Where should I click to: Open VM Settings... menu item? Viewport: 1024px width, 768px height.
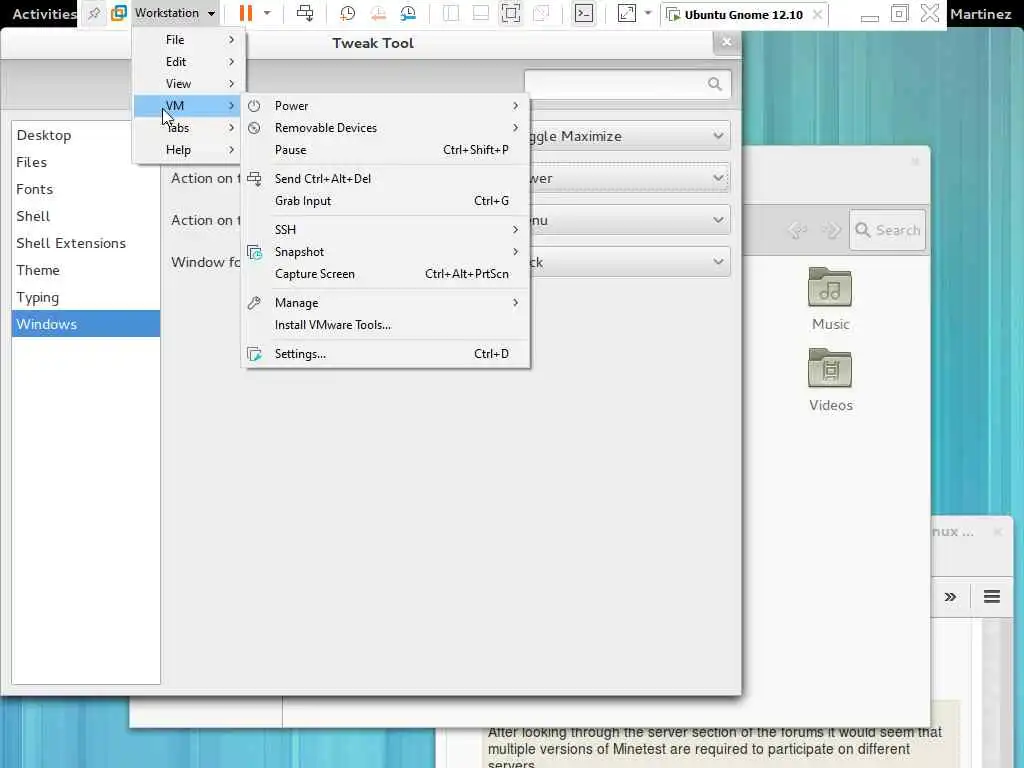[x=385, y=353]
